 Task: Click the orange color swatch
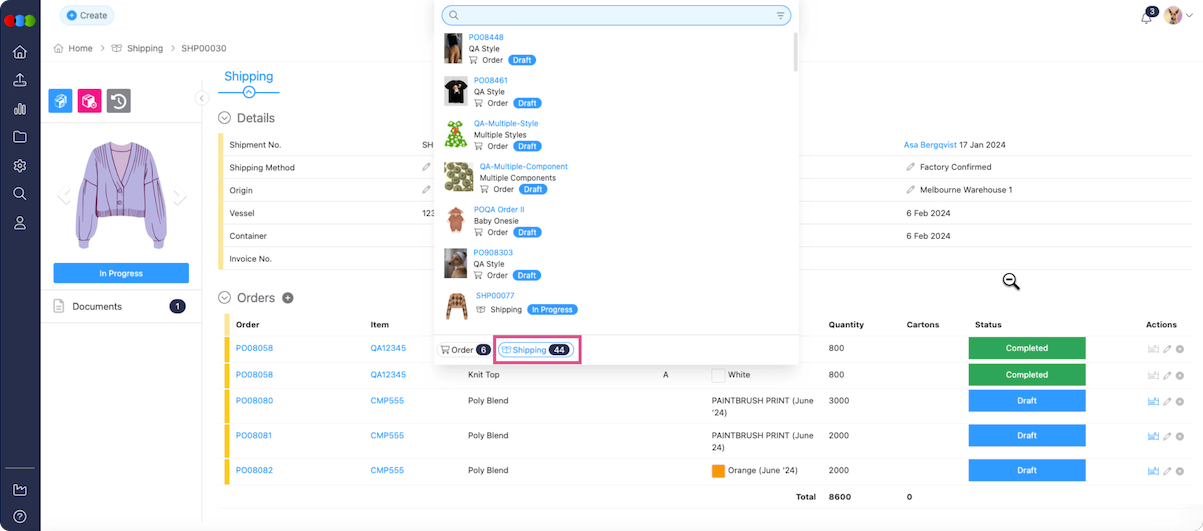718,471
